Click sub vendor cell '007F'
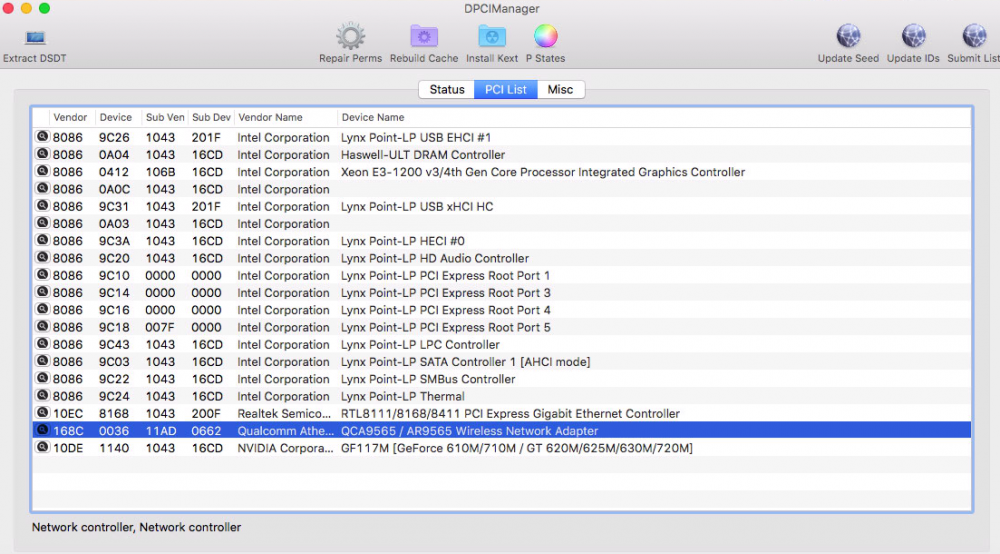Image resolution: width=1000 pixels, height=554 pixels. (x=160, y=327)
